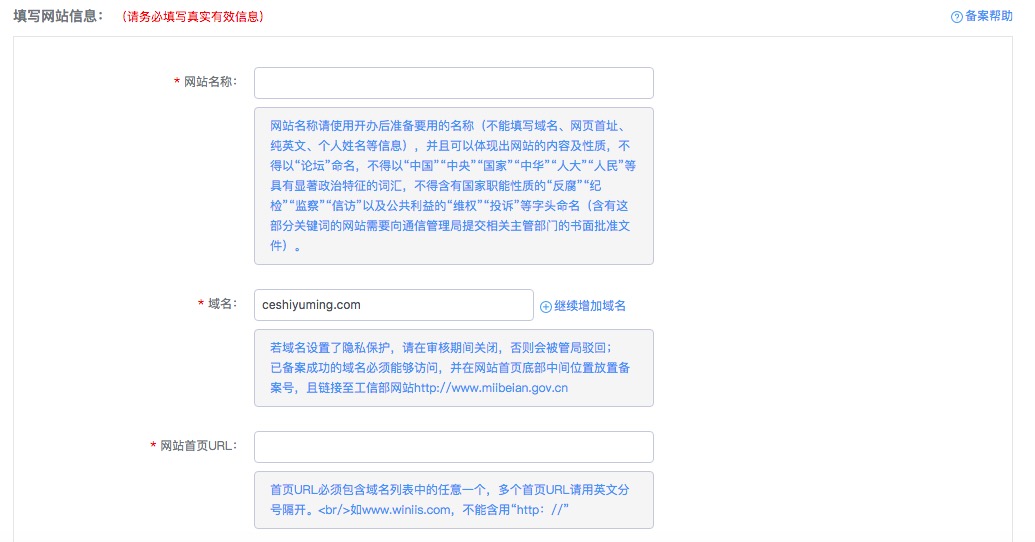Click the domain privacy protection hint box

[453, 368]
